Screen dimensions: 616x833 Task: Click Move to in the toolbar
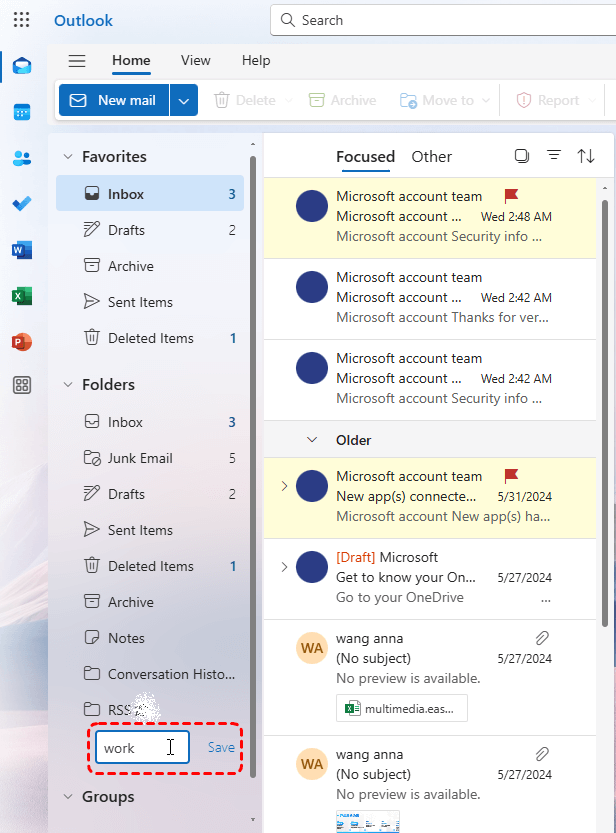437,100
